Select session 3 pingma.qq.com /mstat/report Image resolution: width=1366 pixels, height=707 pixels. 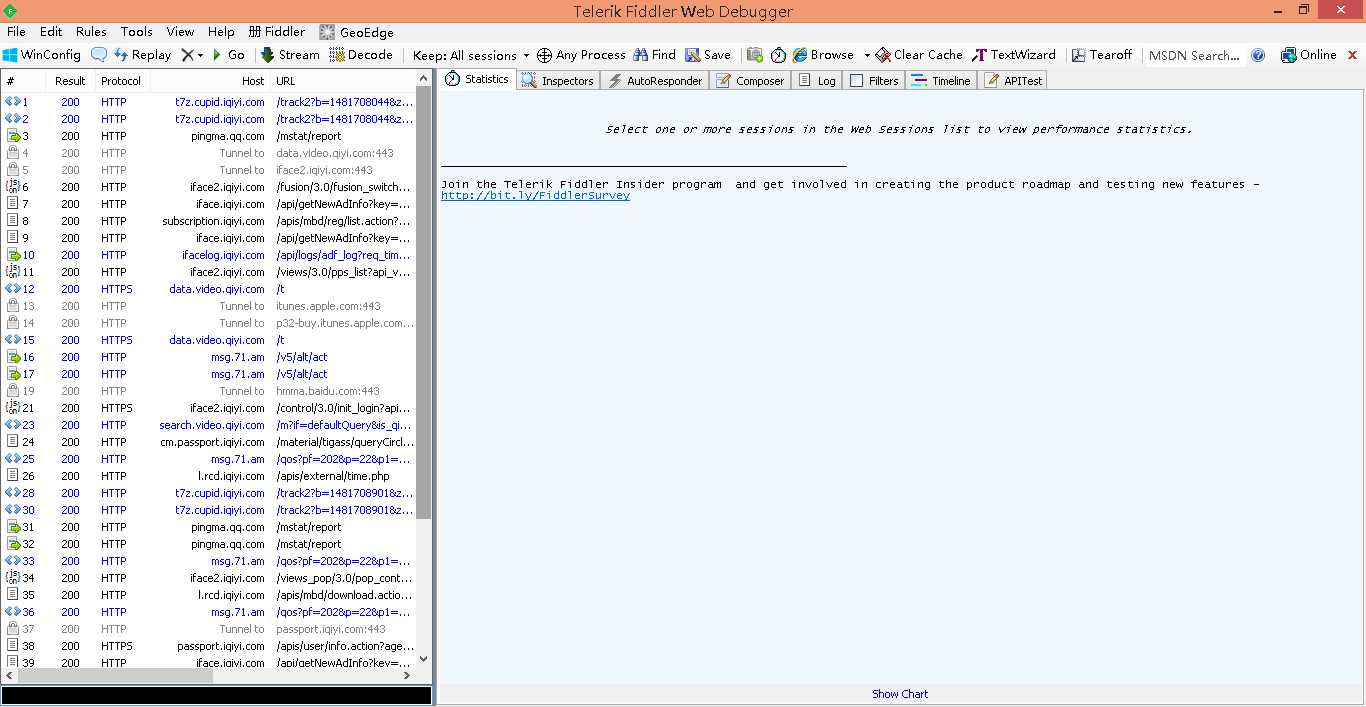point(209,136)
